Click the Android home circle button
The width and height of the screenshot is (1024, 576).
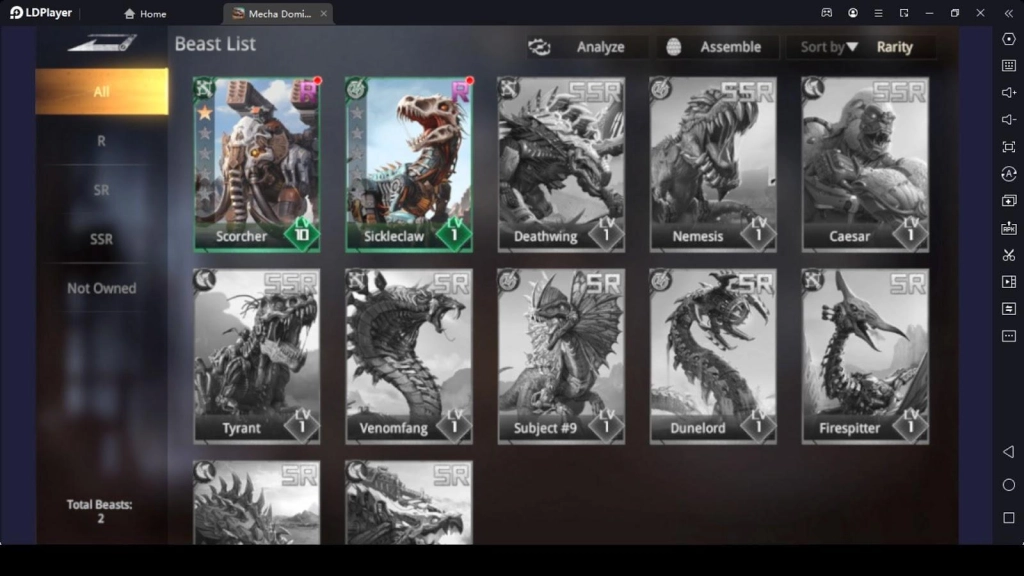pyautogui.click(x=1009, y=485)
